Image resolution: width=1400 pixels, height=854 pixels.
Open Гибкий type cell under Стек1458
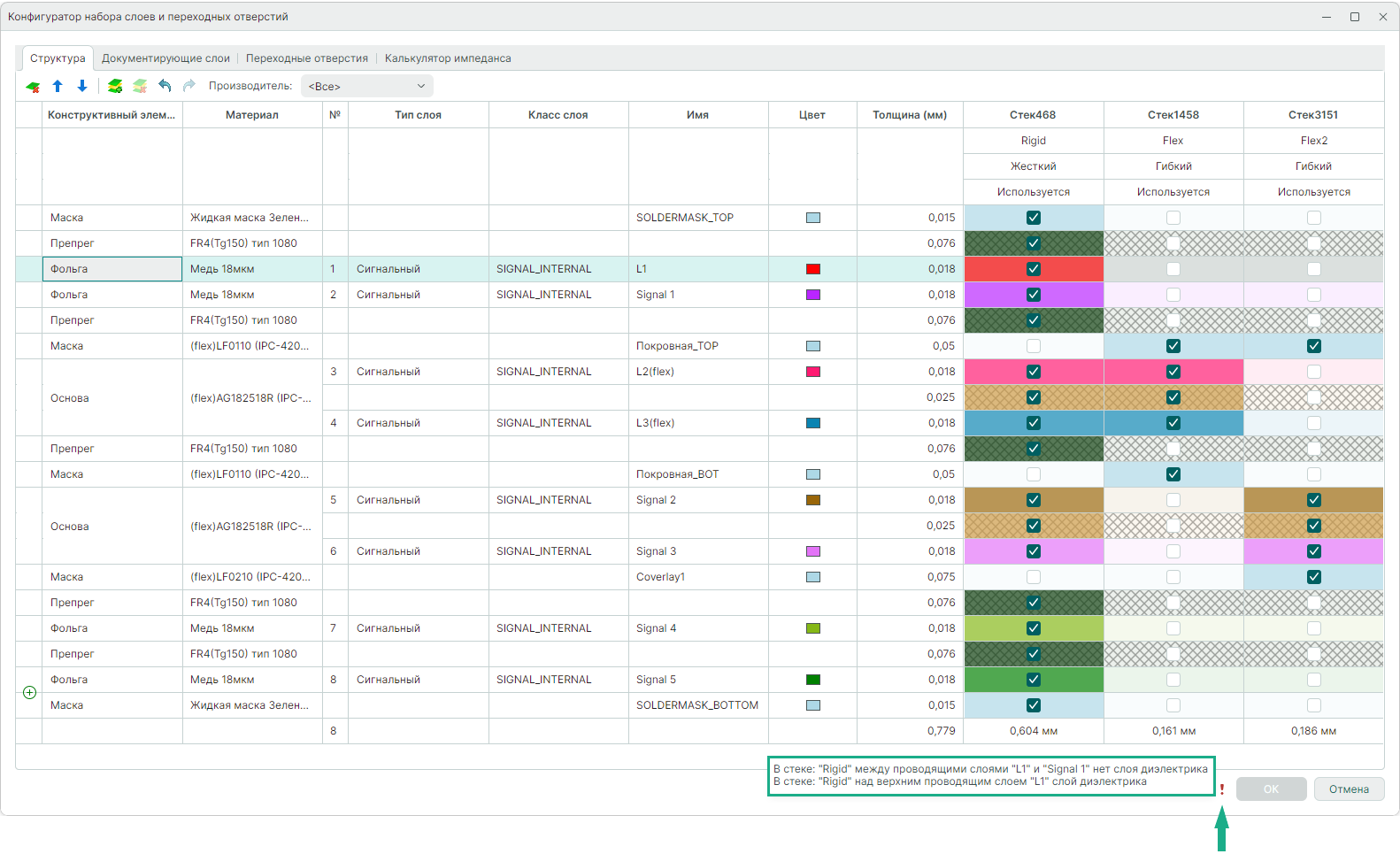tap(1173, 166)
